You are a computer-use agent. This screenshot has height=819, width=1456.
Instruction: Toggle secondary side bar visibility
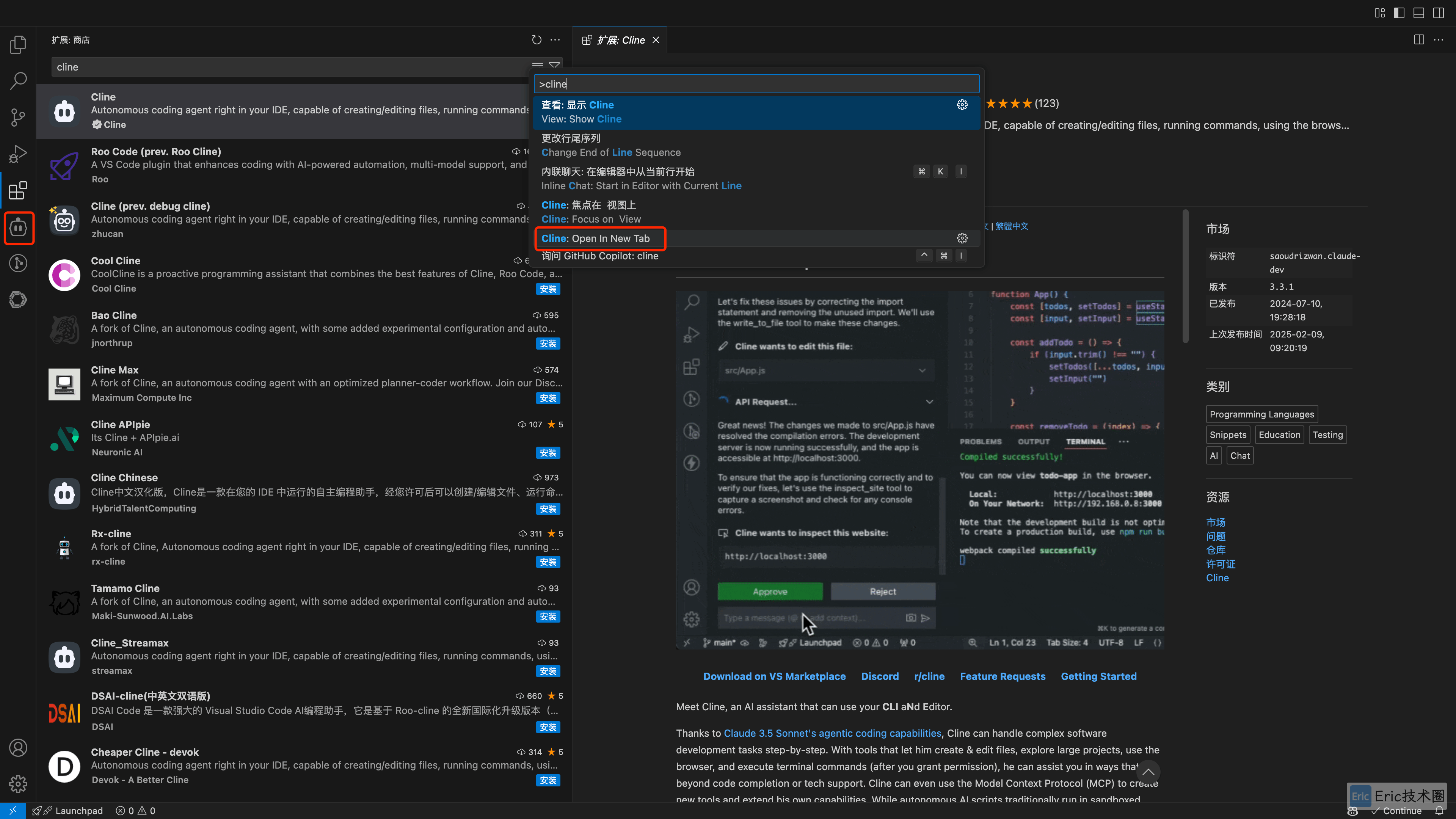pyautogui.click(x=1439, y=13)
